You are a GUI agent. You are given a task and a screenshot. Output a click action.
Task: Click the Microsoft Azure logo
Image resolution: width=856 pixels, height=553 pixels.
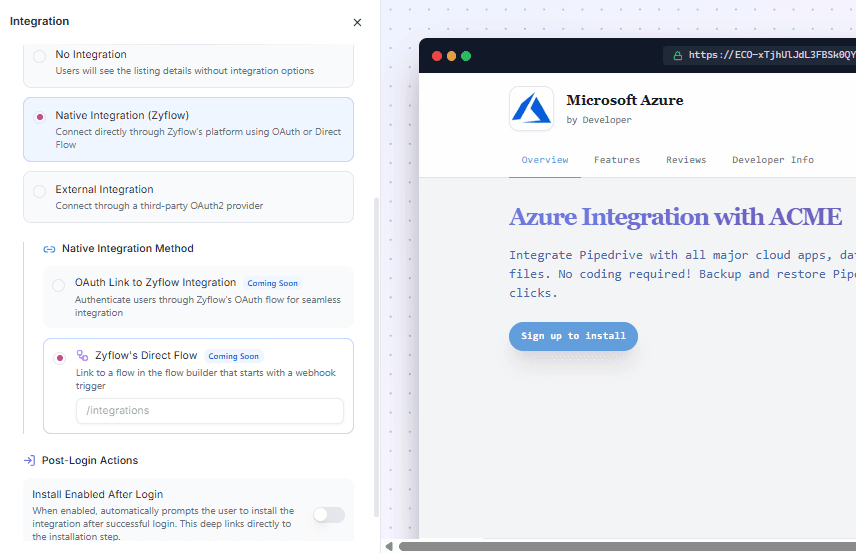coord(531,108)
